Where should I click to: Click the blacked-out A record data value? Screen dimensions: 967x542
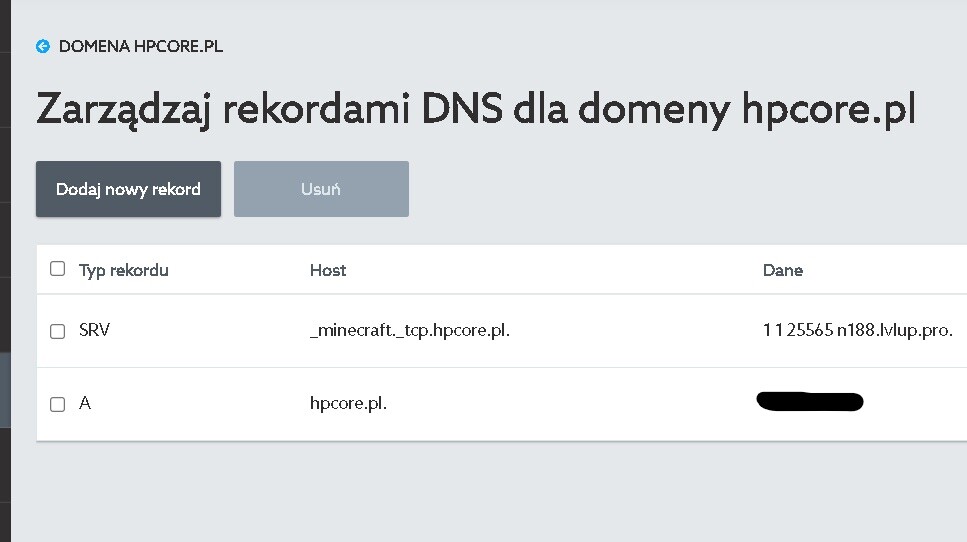810,402
